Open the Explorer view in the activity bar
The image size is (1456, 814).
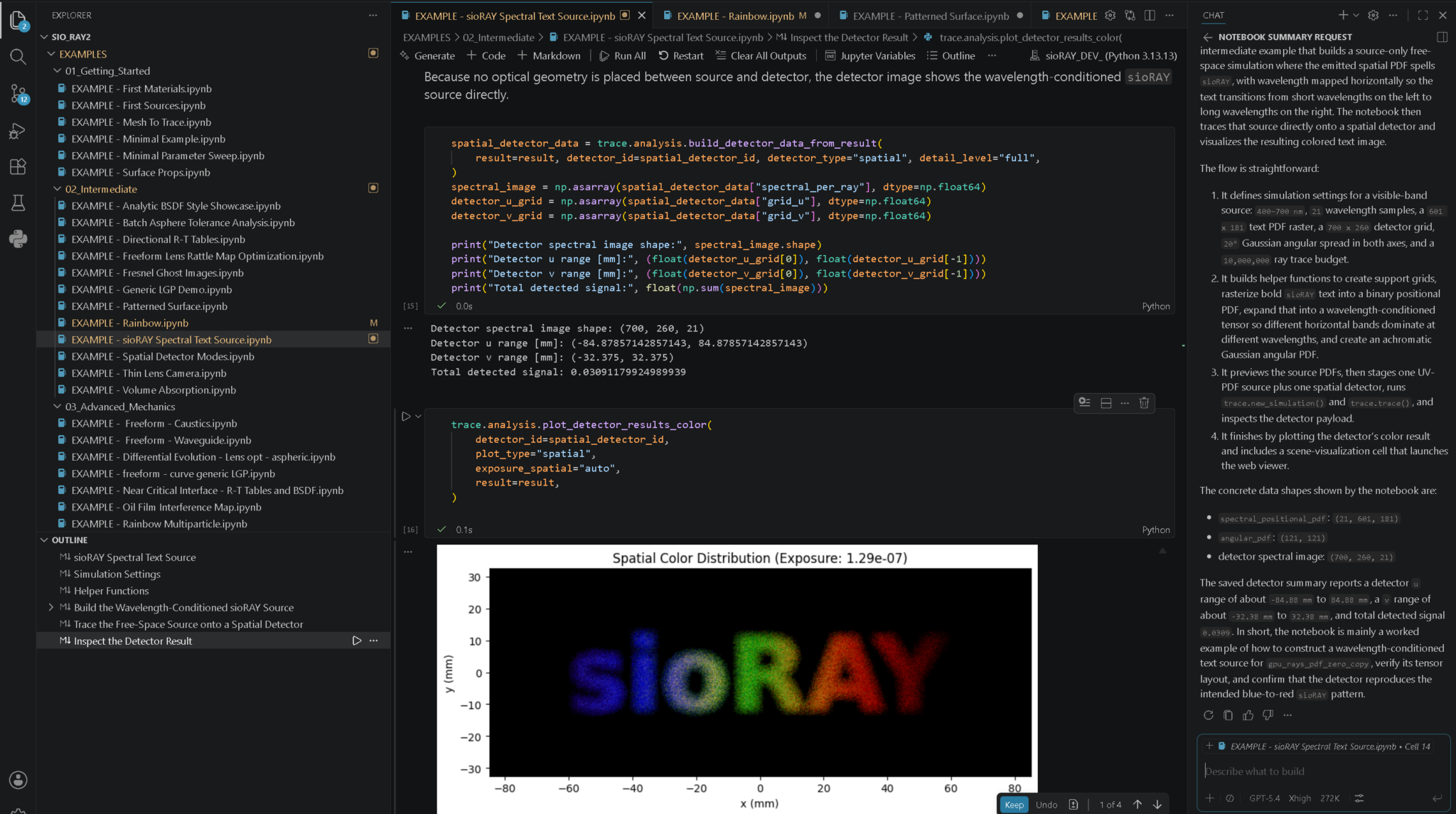pos(18,20)
